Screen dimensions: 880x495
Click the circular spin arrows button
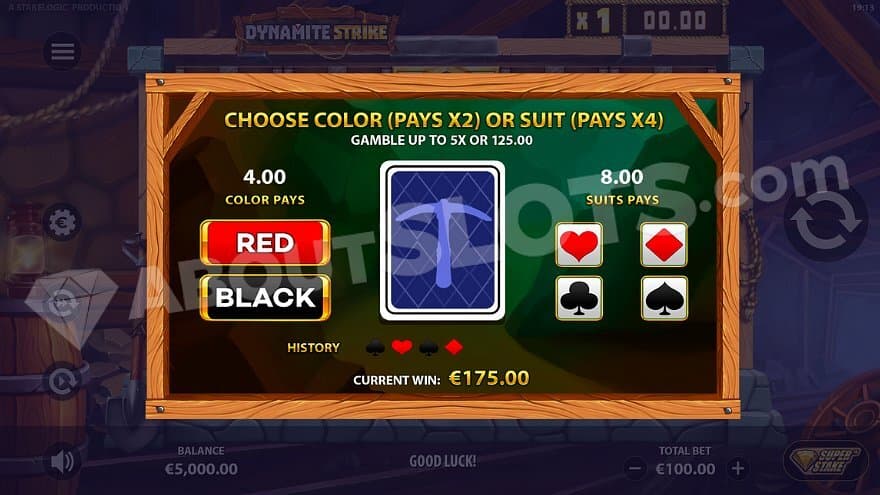pyautogui.click(x=825, y=222)
